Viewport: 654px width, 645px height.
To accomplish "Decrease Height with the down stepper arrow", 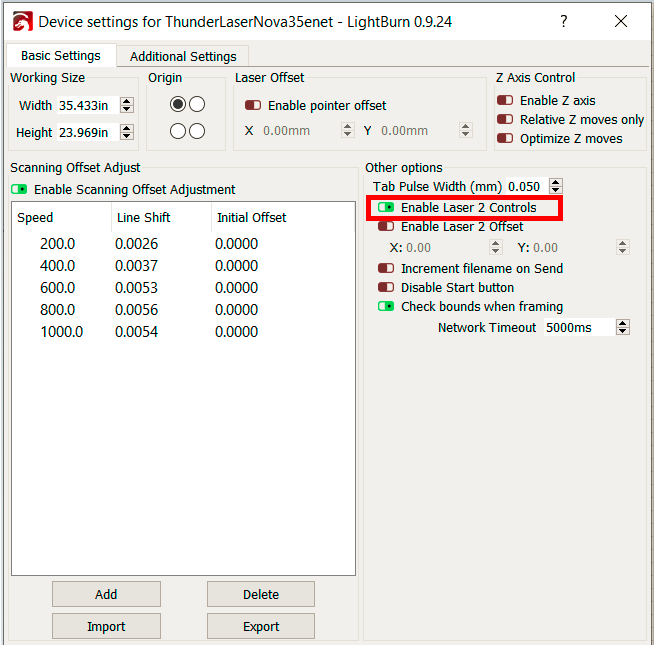I will pos(126,136).
